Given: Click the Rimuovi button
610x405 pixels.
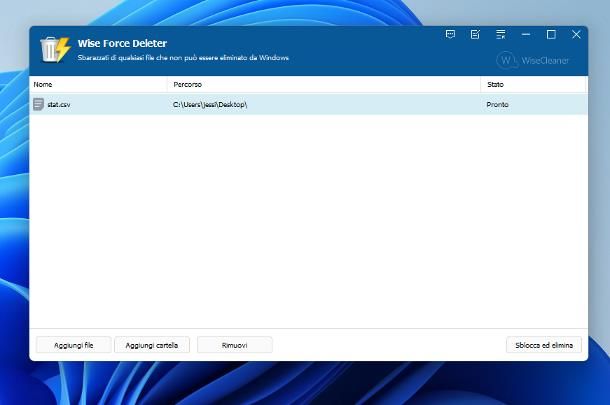Looking at the screenshot, I should point(235,345).
